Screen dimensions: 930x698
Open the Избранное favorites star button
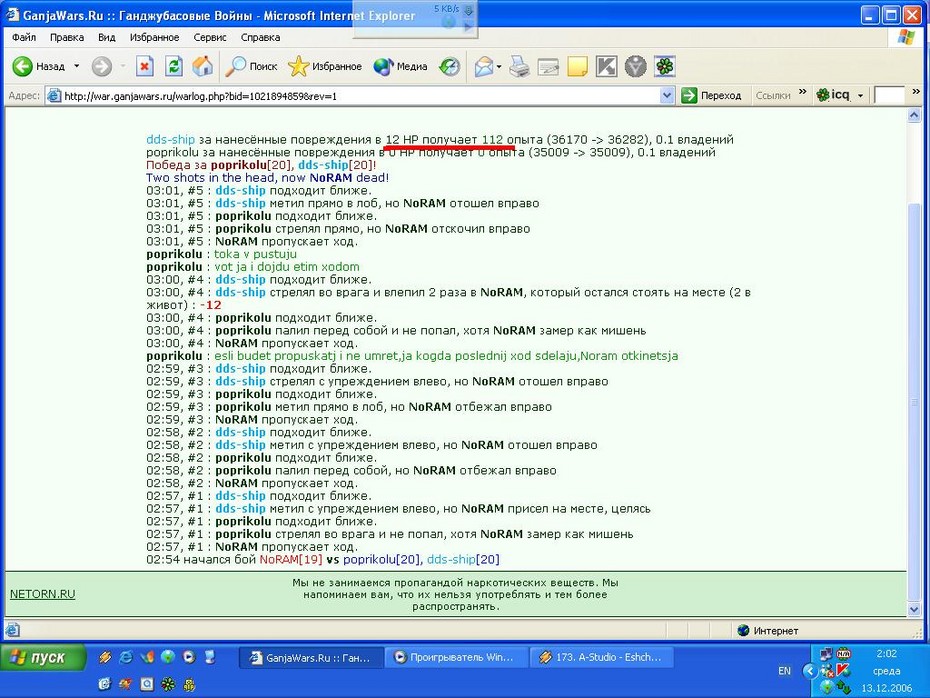[x=325, y=66]
